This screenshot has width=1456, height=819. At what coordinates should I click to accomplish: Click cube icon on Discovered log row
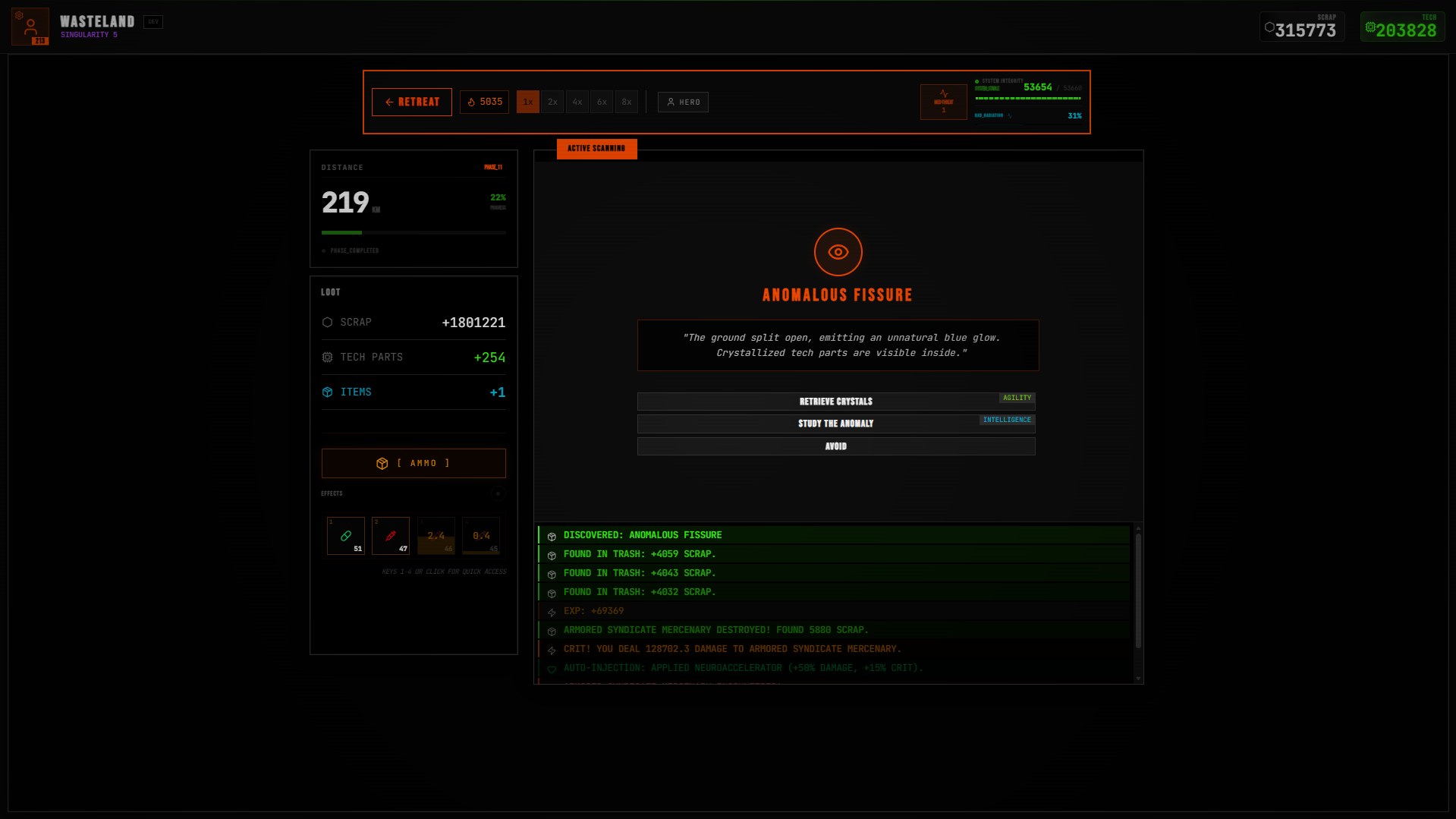552,537
